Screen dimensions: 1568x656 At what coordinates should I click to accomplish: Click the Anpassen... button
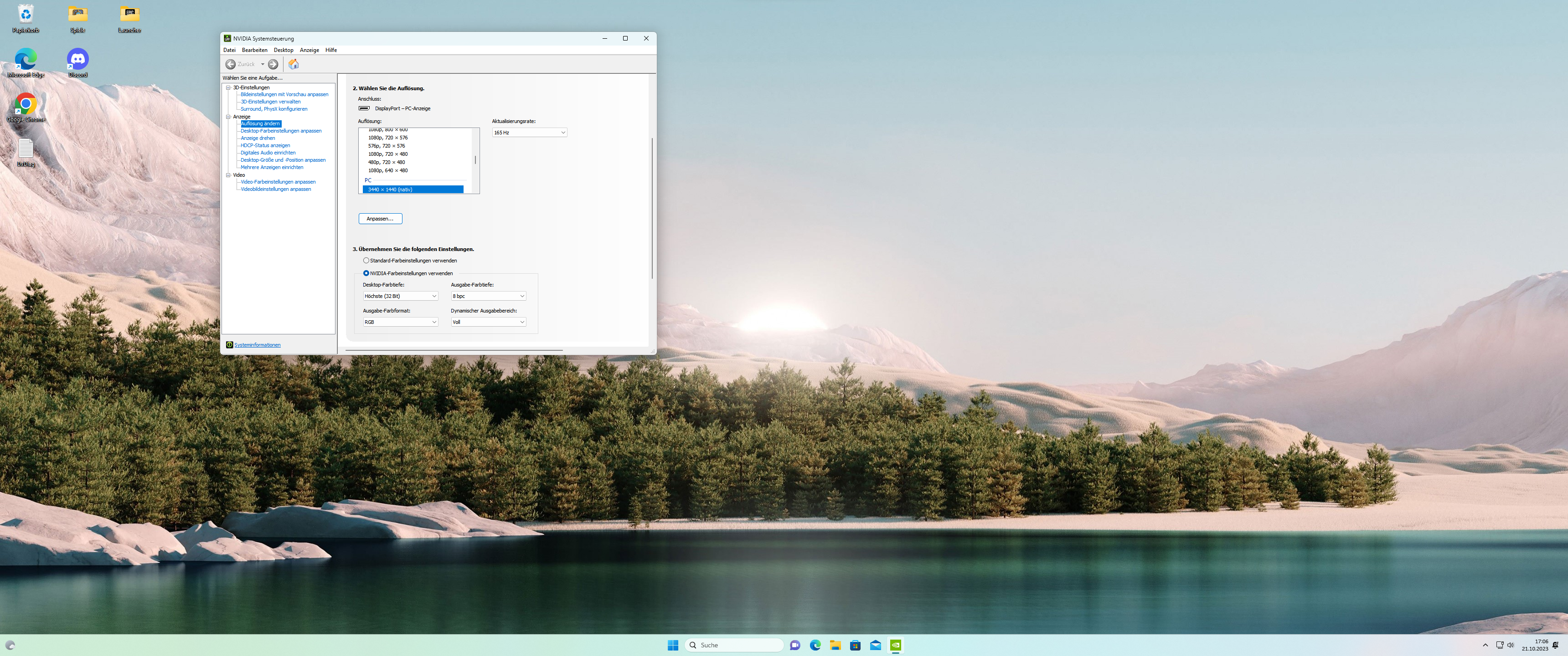coord(380,219)
